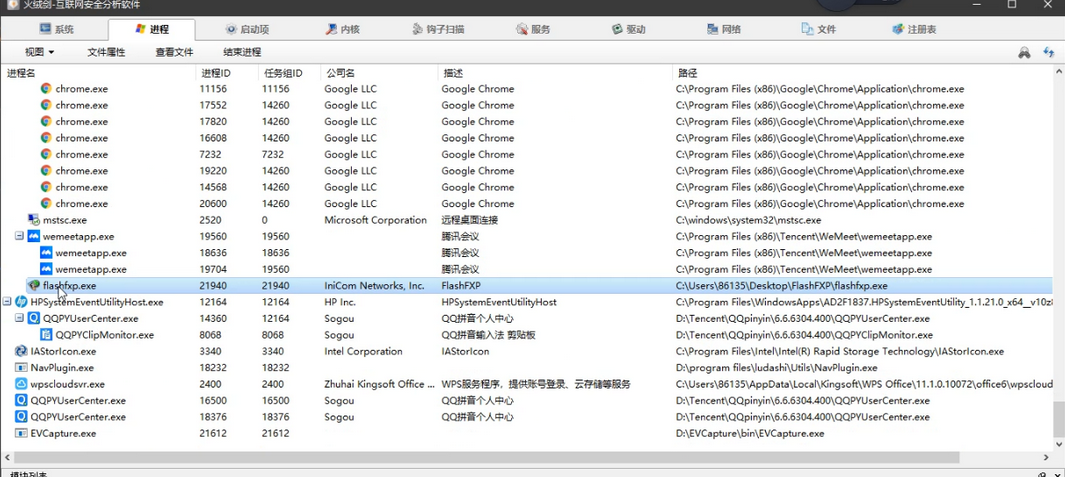This screenshot has width=1065, height=477.
Task: Click the refresh arrows icon
Action: [1048, 52]
